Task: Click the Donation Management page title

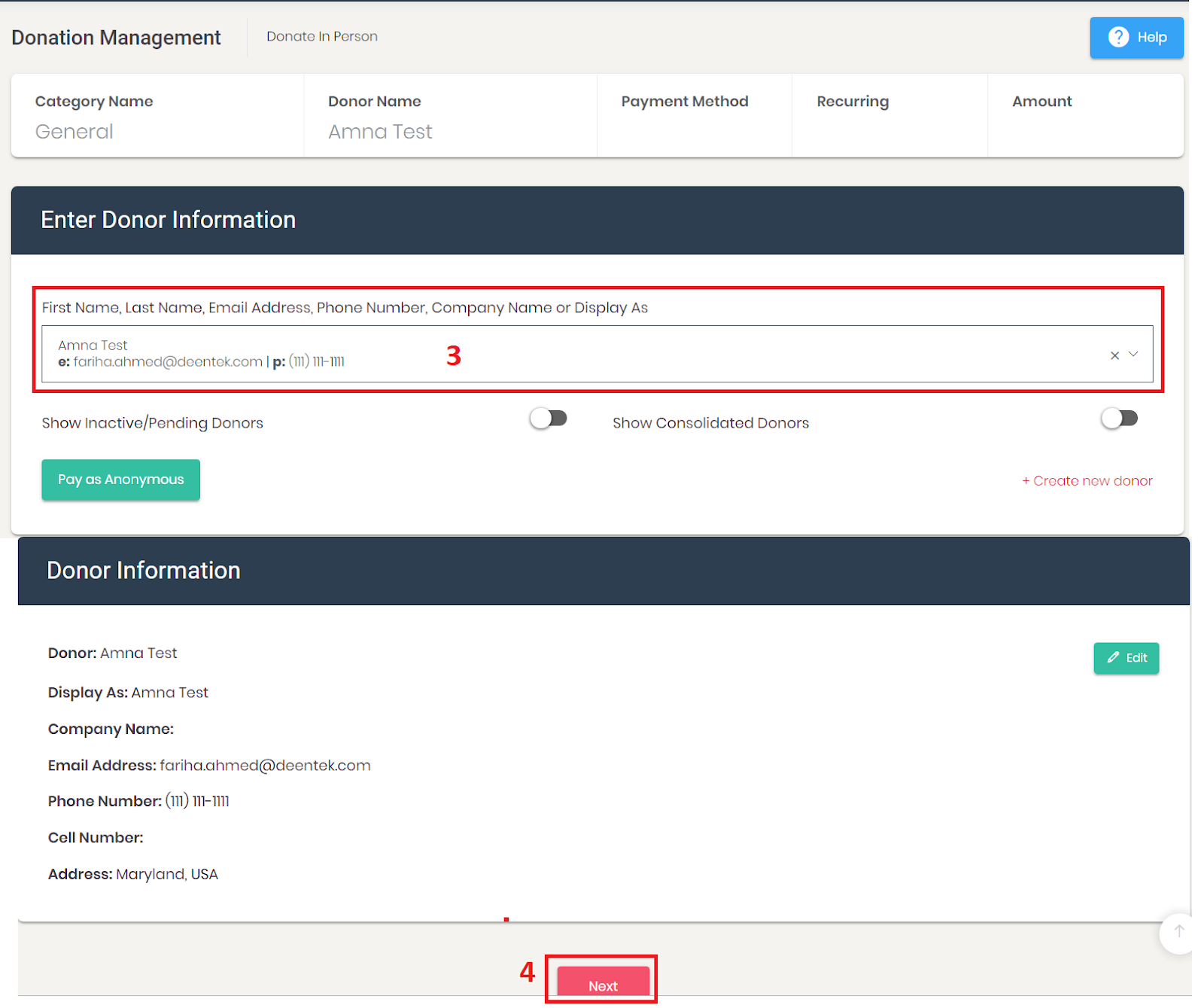Action: click(116, 38)
